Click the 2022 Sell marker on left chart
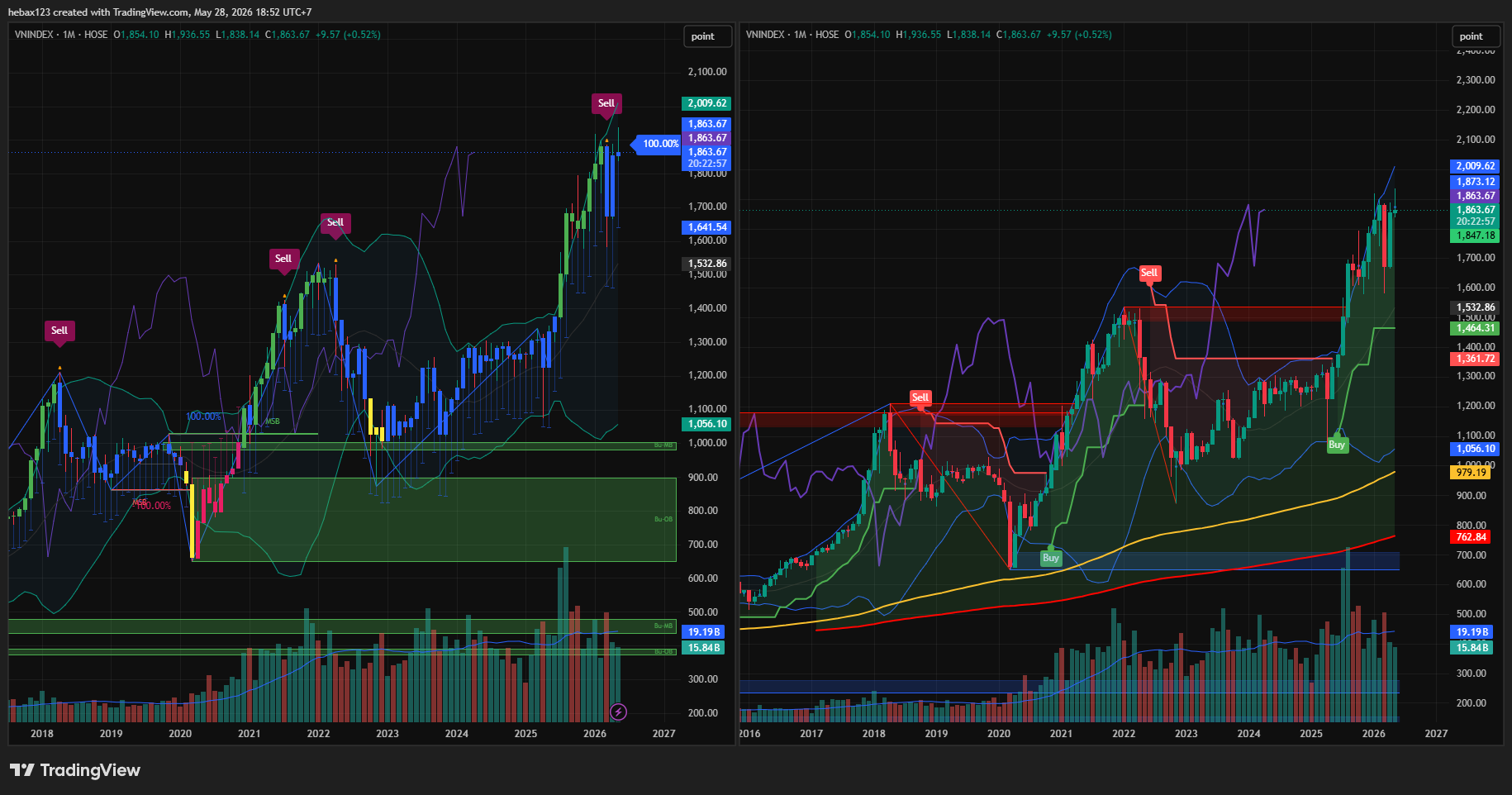1512x795 pixels. coord(335,223)
